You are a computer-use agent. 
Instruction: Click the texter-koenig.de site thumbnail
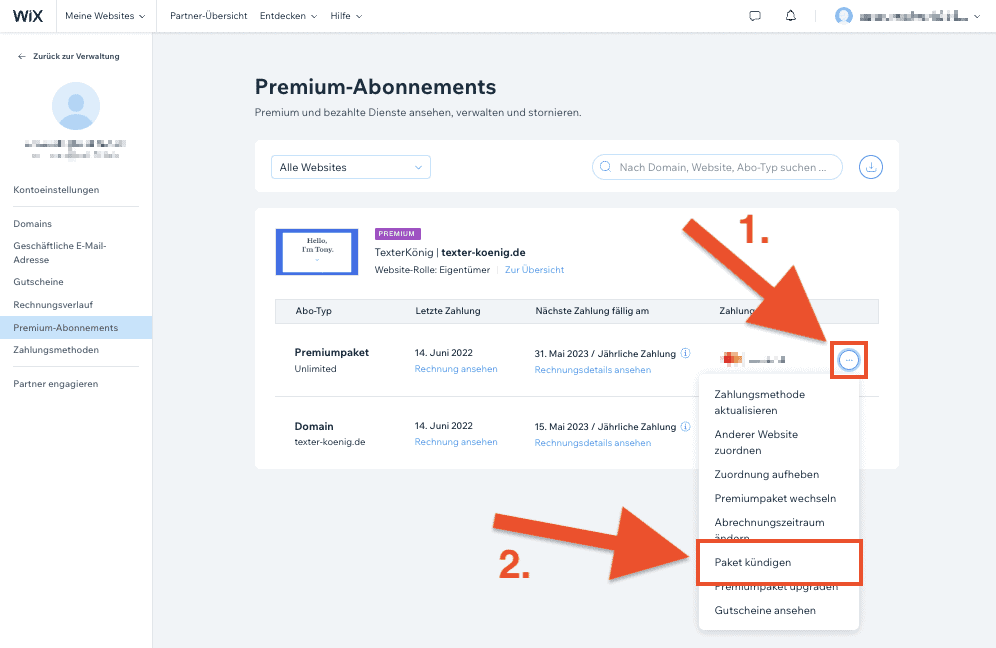[317, 252]
